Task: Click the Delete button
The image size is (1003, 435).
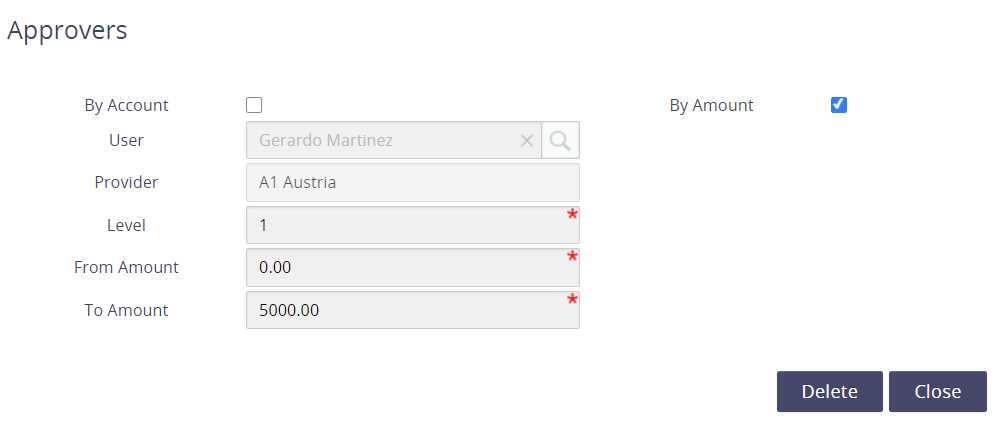Action: [x=829, y=392]
